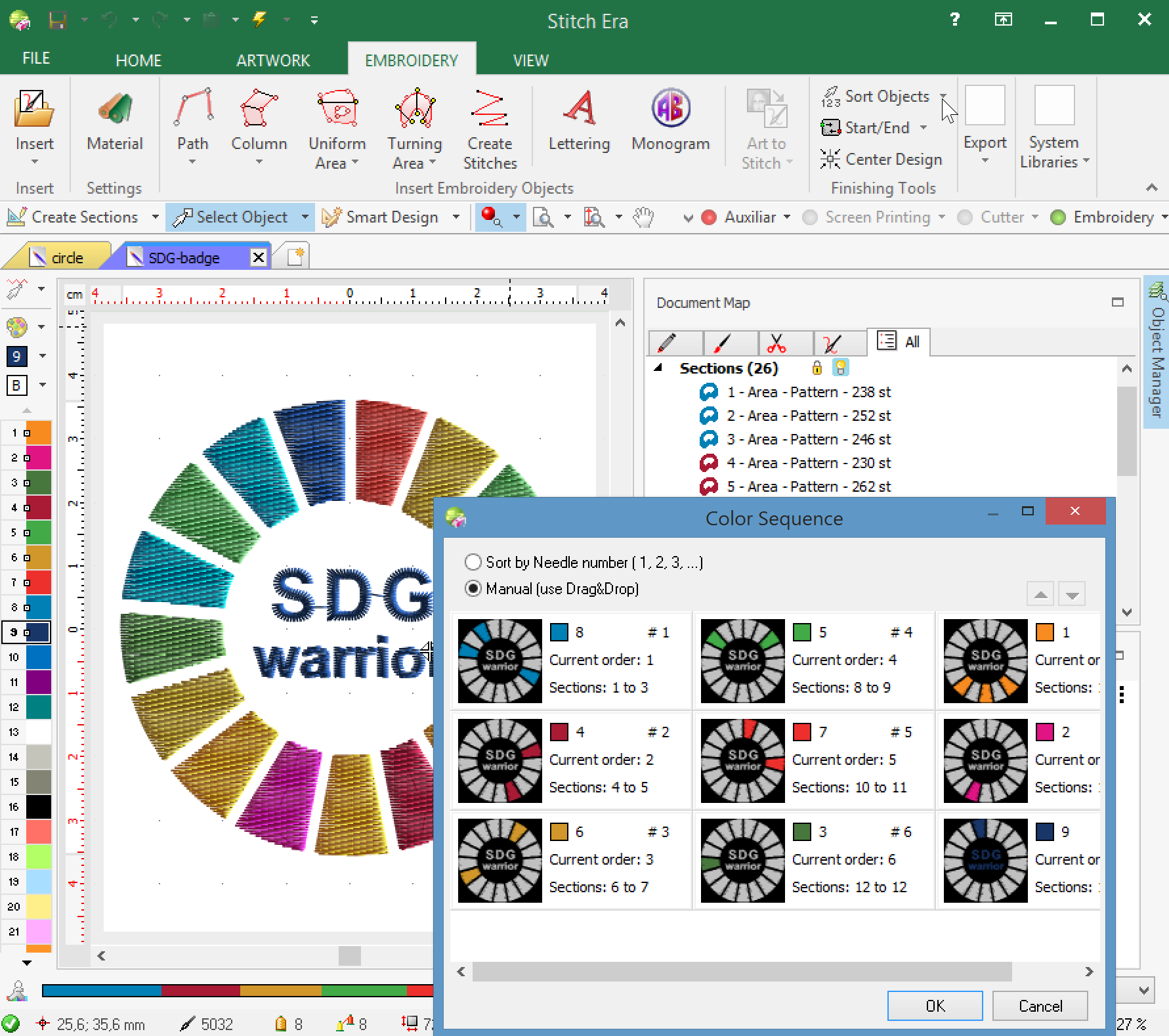The height and width of the screenshot is (1036, 1169).
Task: Open the Start/End dropdown
Action: click(924, 128)
